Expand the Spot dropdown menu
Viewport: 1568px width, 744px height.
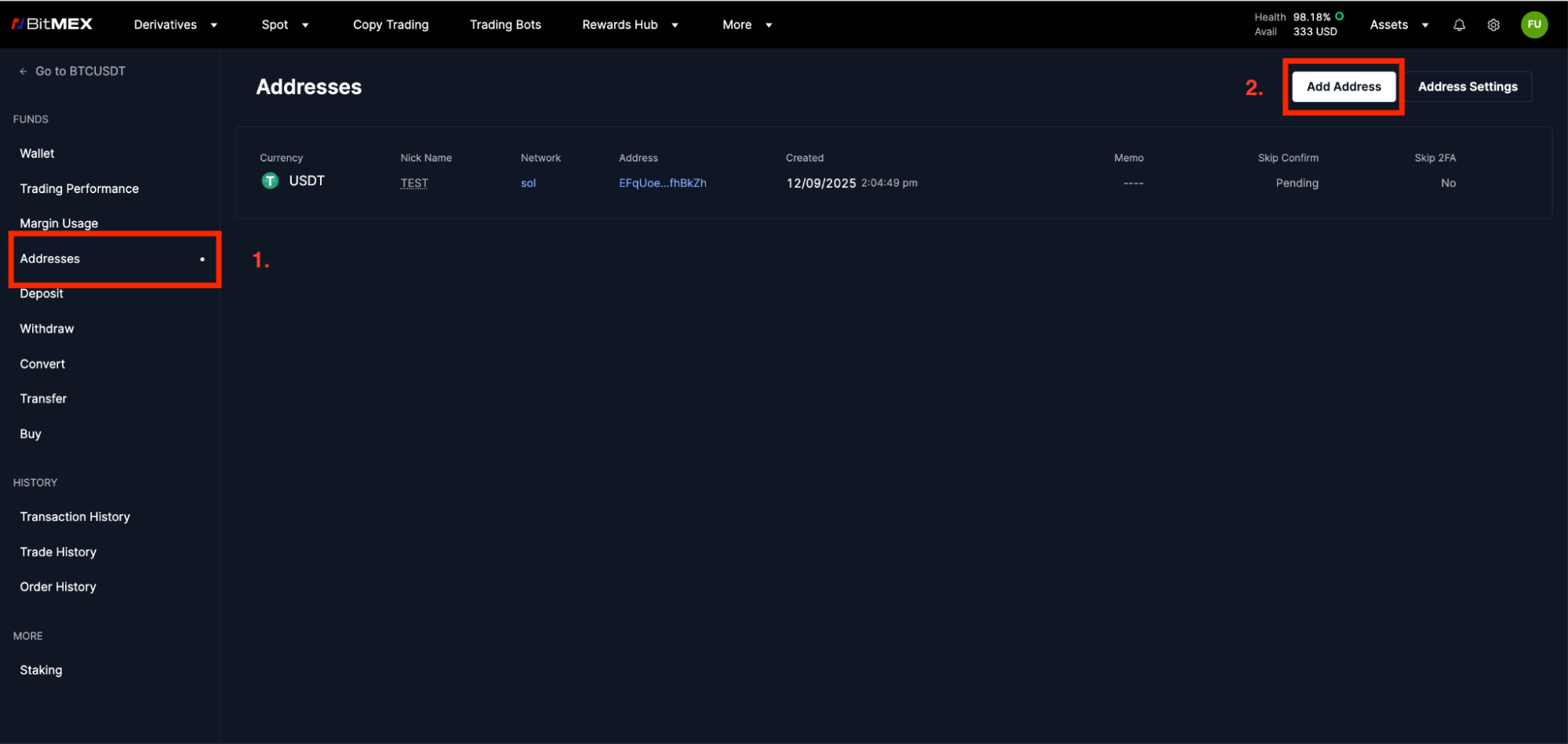pyautogui.click(x=285, y=25)
